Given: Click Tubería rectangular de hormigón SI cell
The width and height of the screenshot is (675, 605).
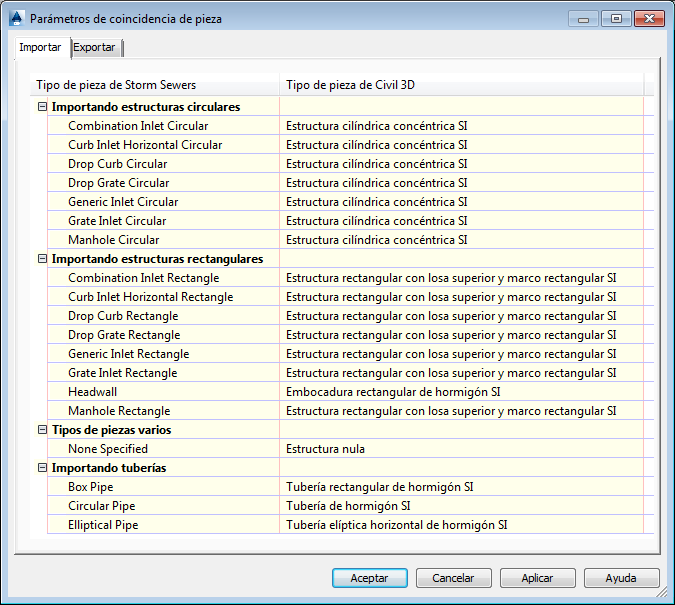Looking at the screenshot, I should [461, 487].
